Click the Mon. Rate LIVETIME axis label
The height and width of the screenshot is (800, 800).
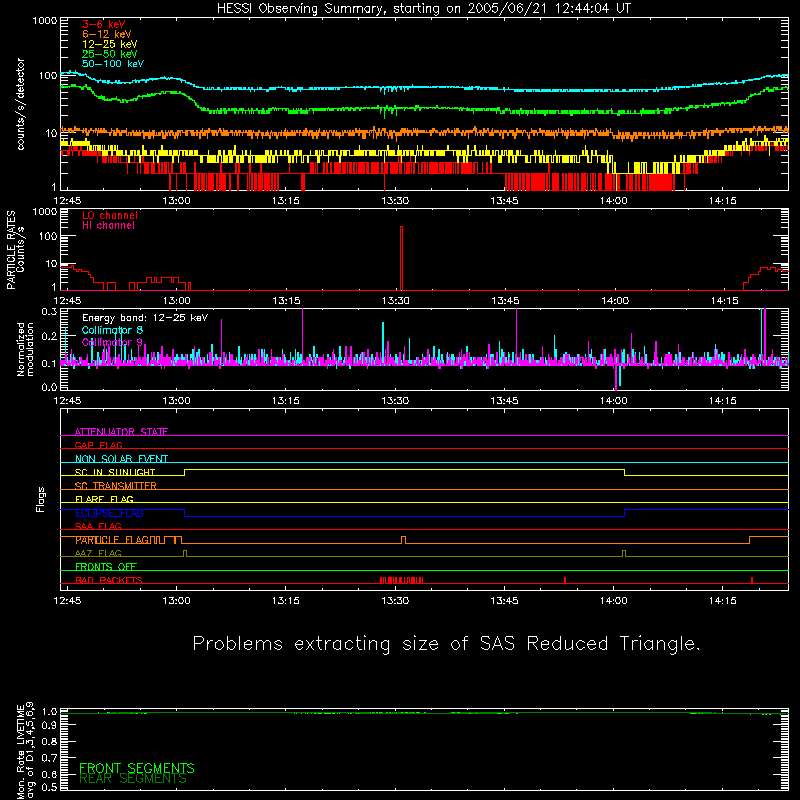tap(24, 750)
